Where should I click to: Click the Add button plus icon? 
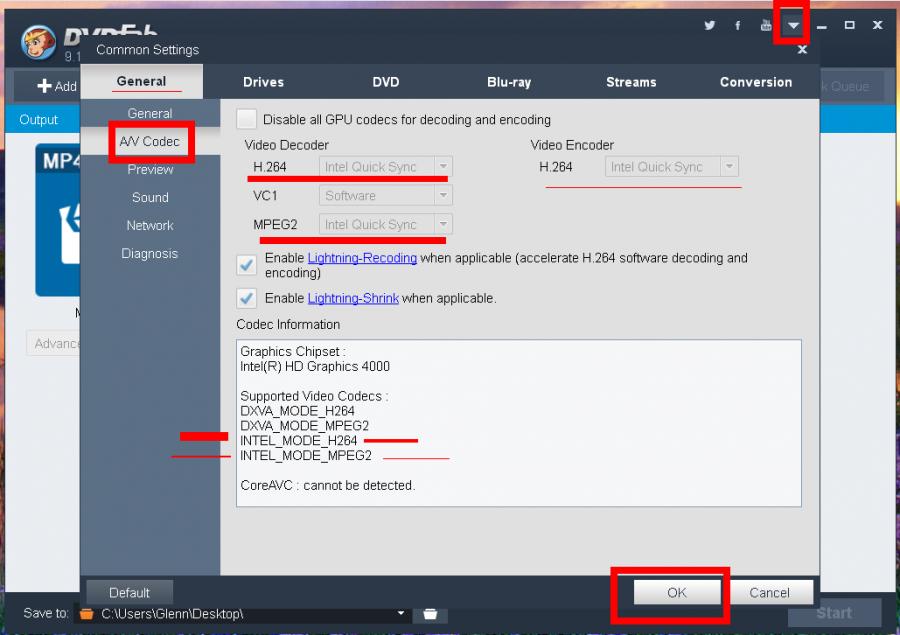(44, 86)
